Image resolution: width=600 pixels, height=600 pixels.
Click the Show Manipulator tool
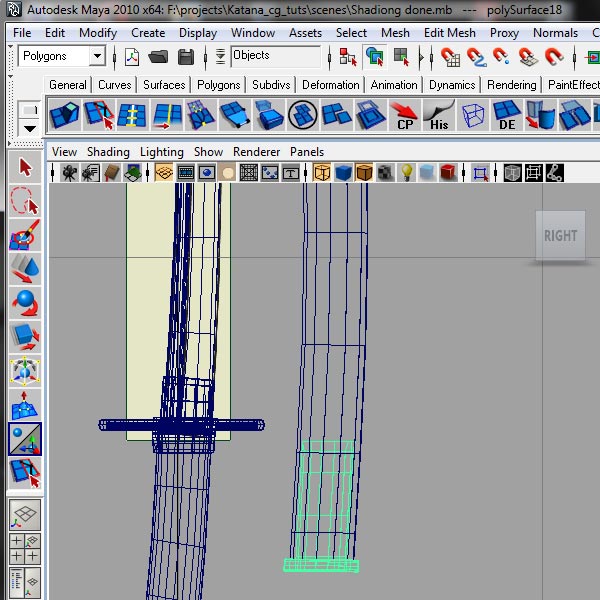(25, 439)
